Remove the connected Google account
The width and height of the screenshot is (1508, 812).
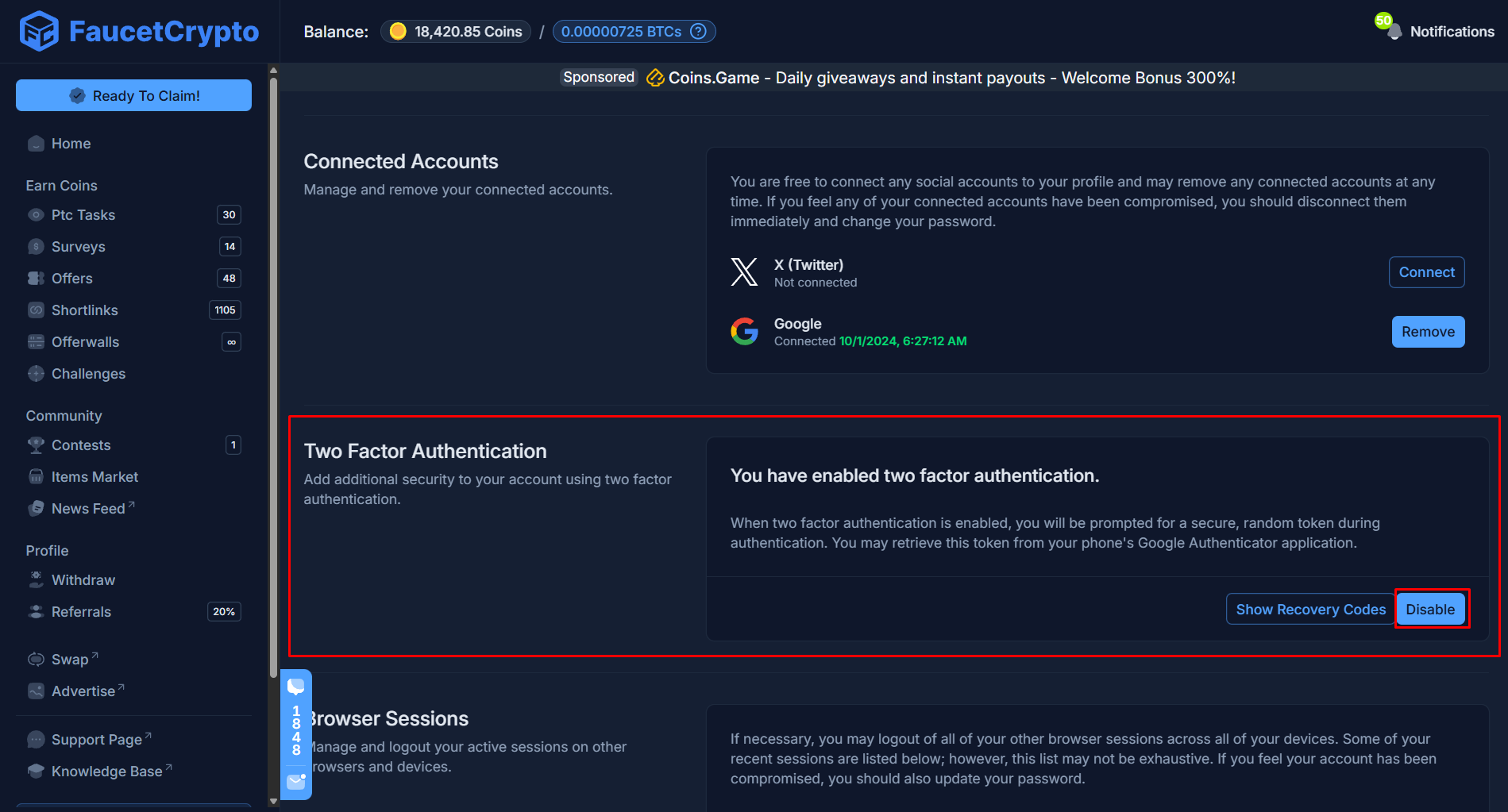[x=1428, y=331]
